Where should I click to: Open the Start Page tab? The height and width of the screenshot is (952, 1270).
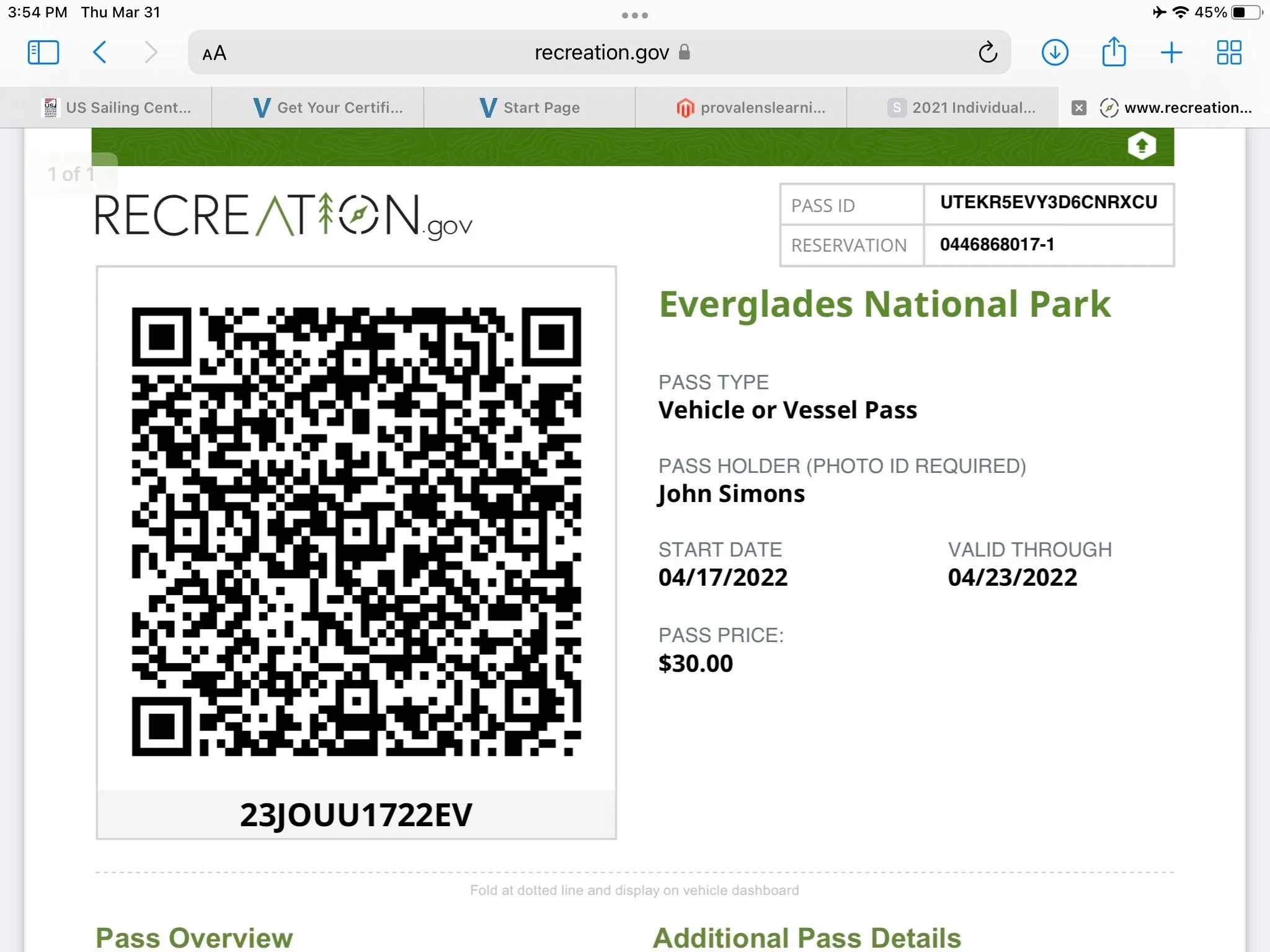coord(530,108)
